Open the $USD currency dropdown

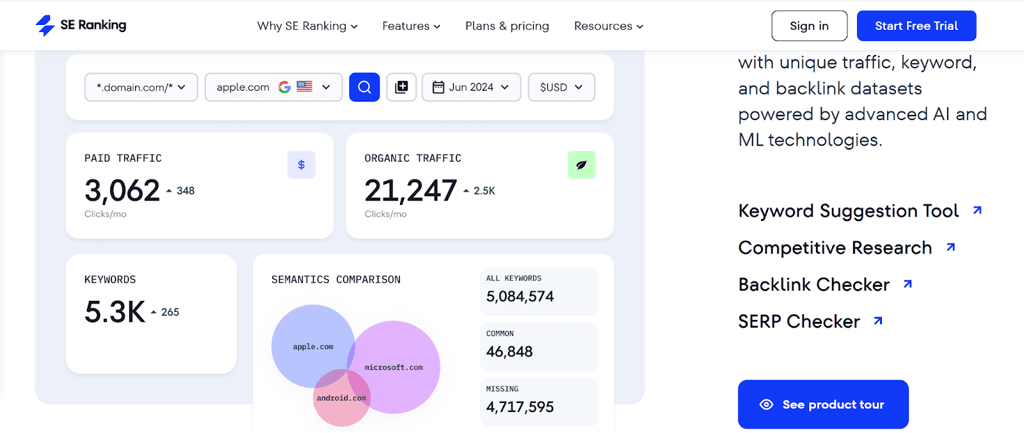pos(562,87)
